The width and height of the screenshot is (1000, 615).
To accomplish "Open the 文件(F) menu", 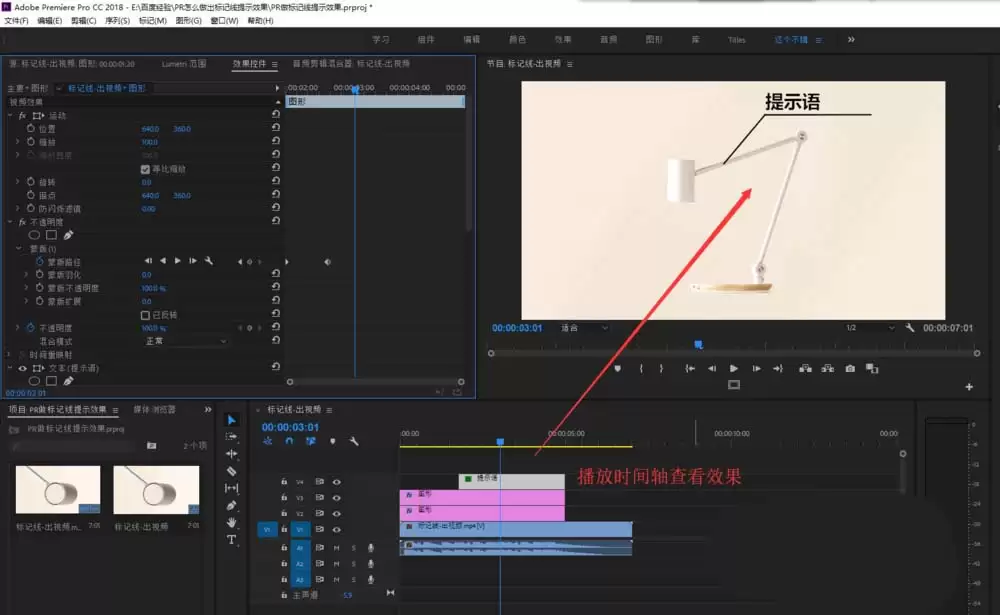I will (16, 21).
